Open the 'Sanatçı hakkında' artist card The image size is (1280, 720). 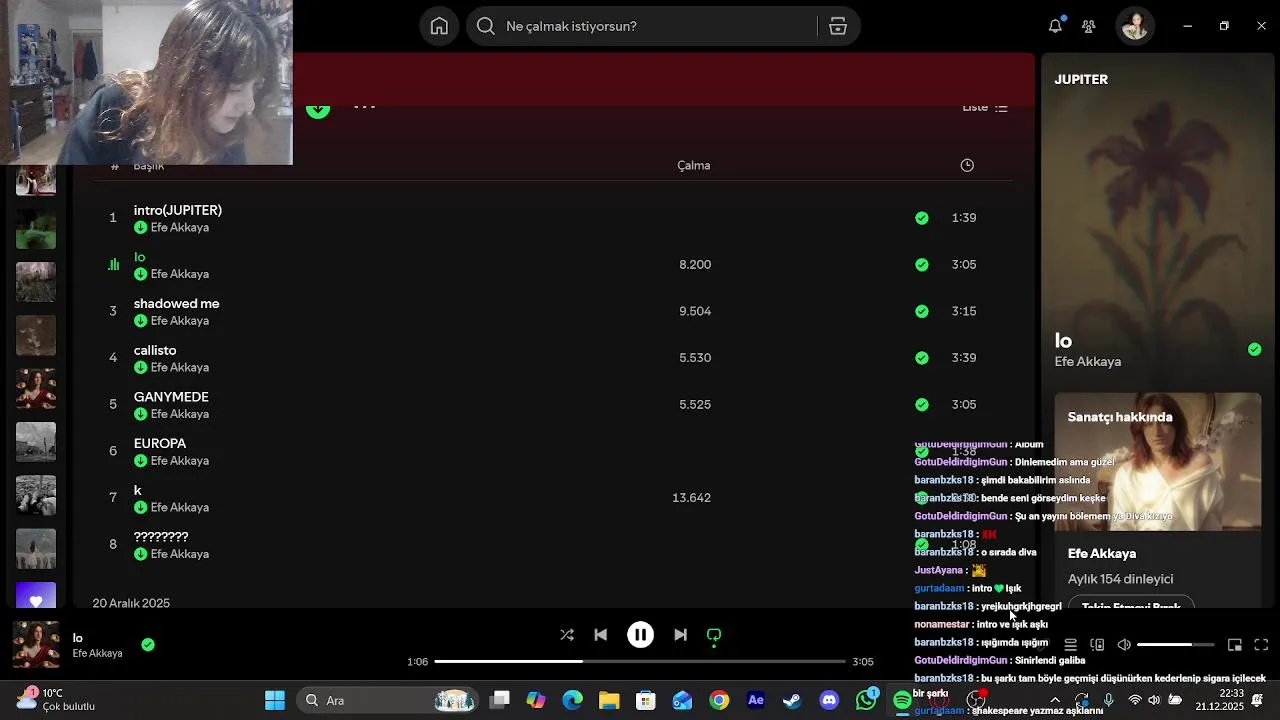tap(1158, 500)
